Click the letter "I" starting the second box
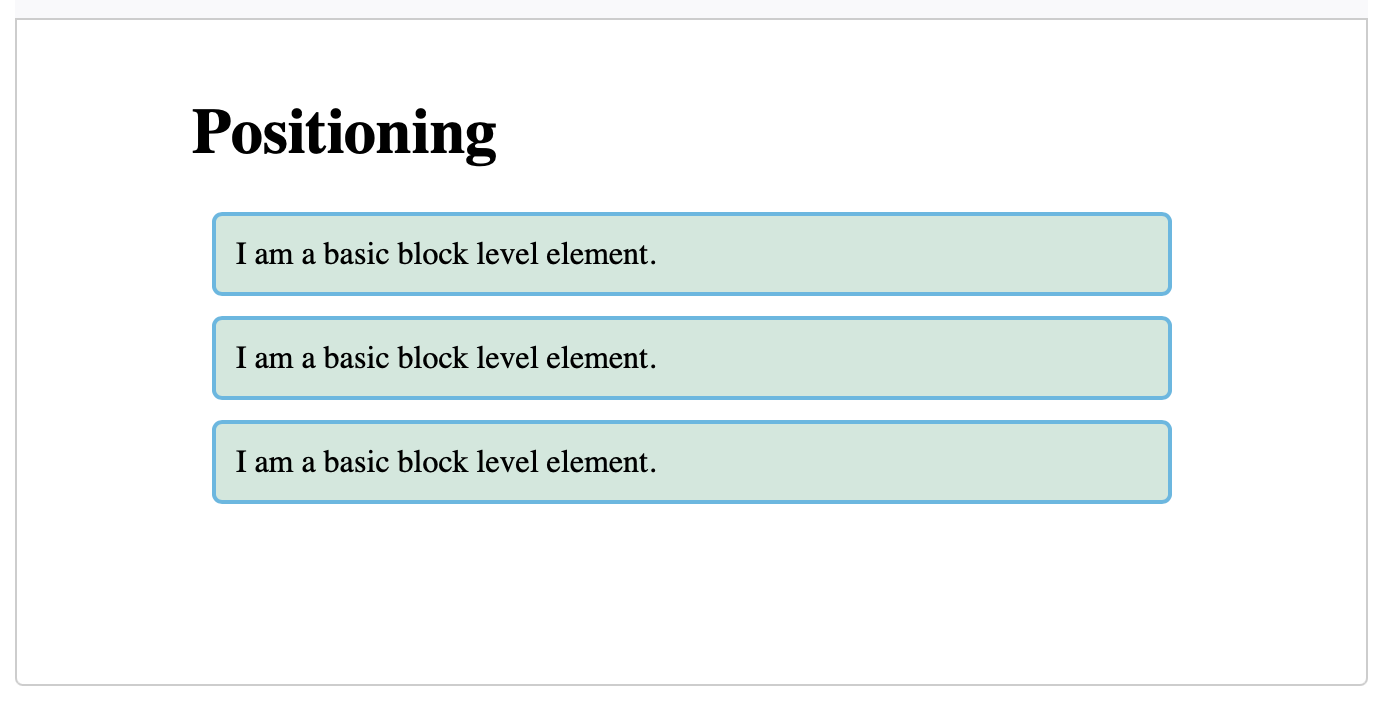The height and width of the screenshot is (702, 1392). [241, 358]
